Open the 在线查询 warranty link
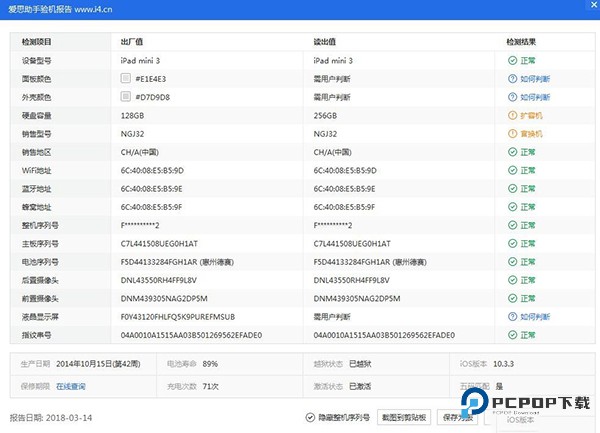The width and height of the screenshot is (600, 433). pos(71,386)
